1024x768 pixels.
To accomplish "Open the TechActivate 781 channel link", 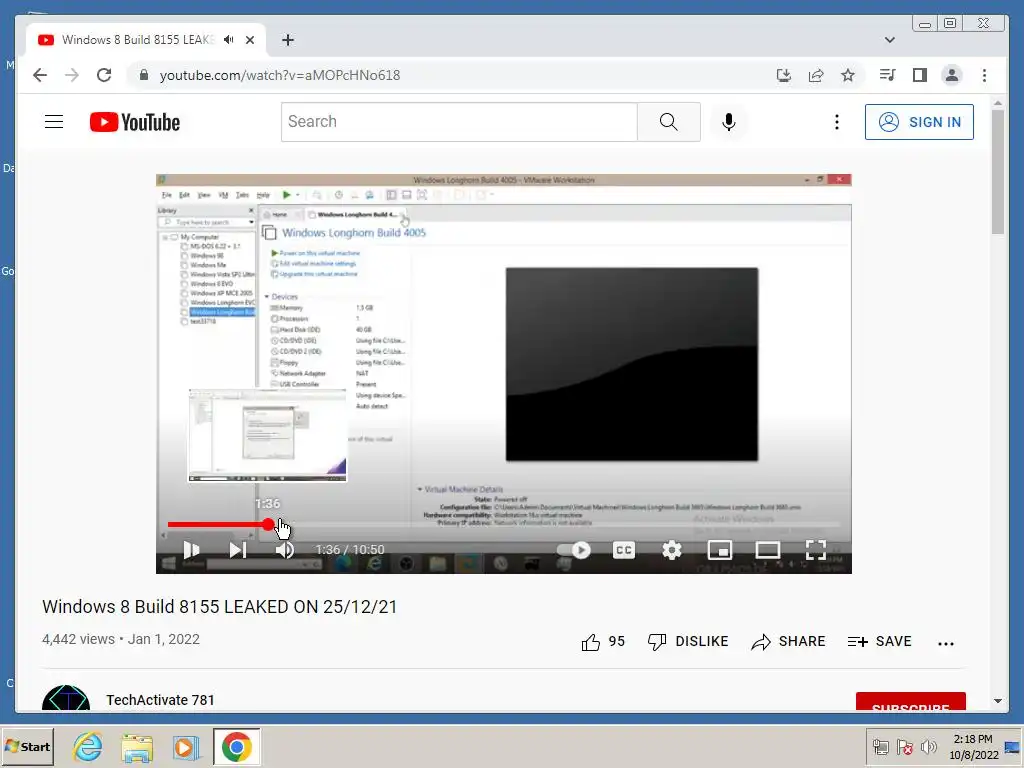I will 161,700.
